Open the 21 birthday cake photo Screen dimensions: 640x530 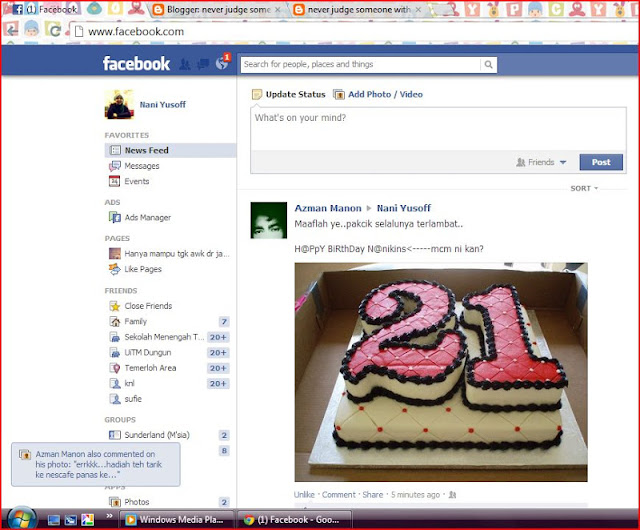point(441,372)
